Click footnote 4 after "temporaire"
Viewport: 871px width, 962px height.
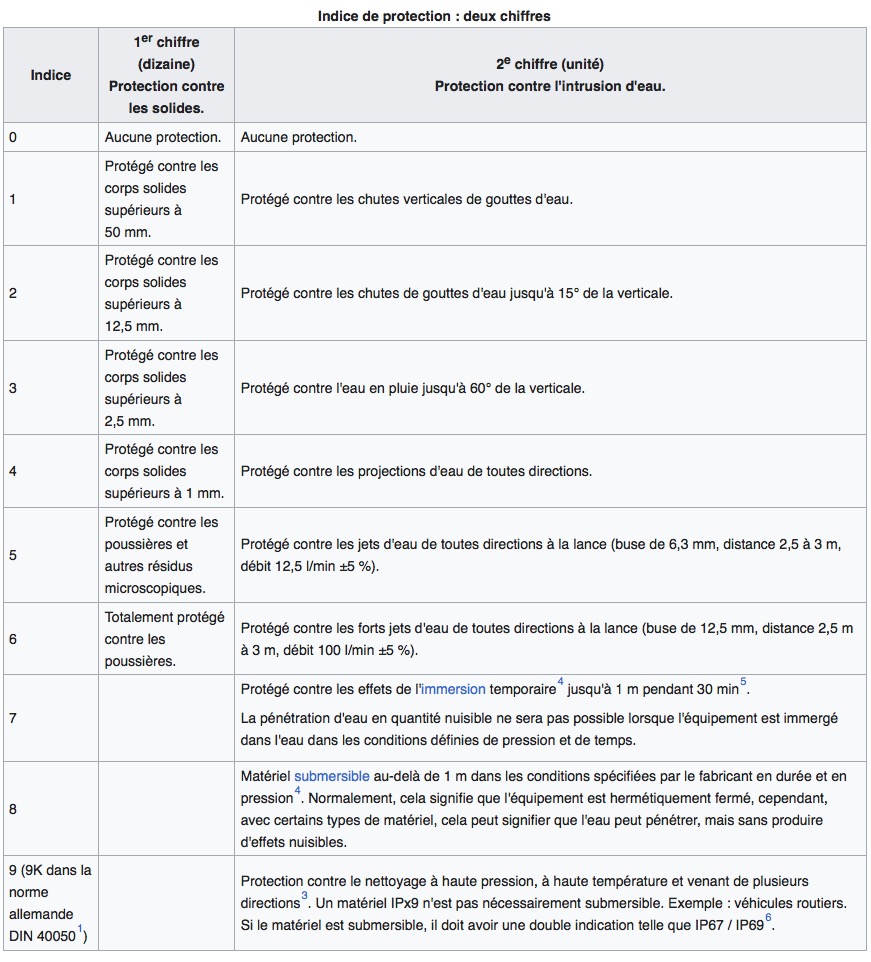click(560, 683)
